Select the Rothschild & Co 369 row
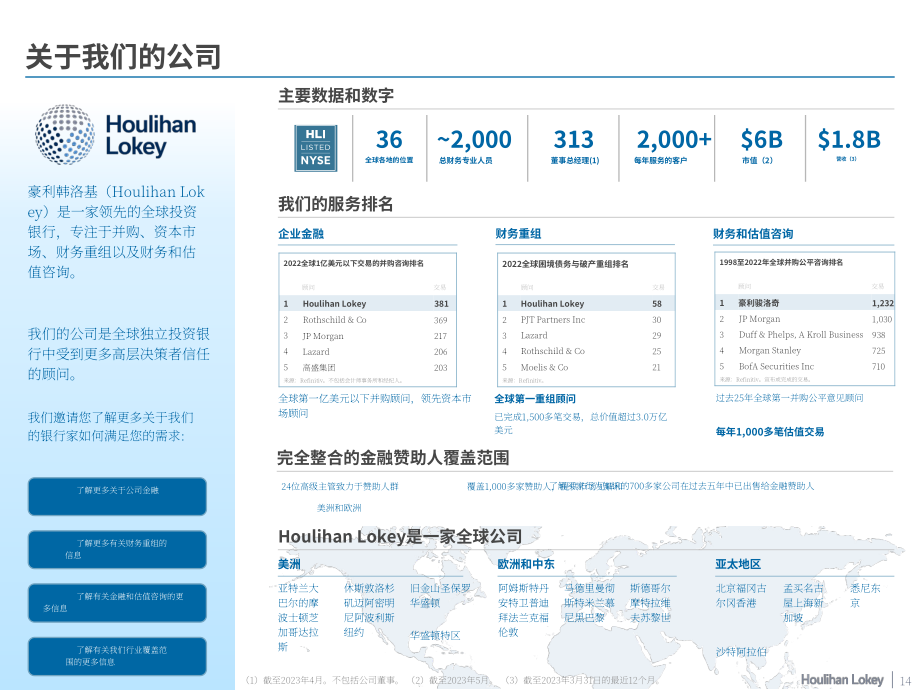920x690 pixels. coord(367,320)
